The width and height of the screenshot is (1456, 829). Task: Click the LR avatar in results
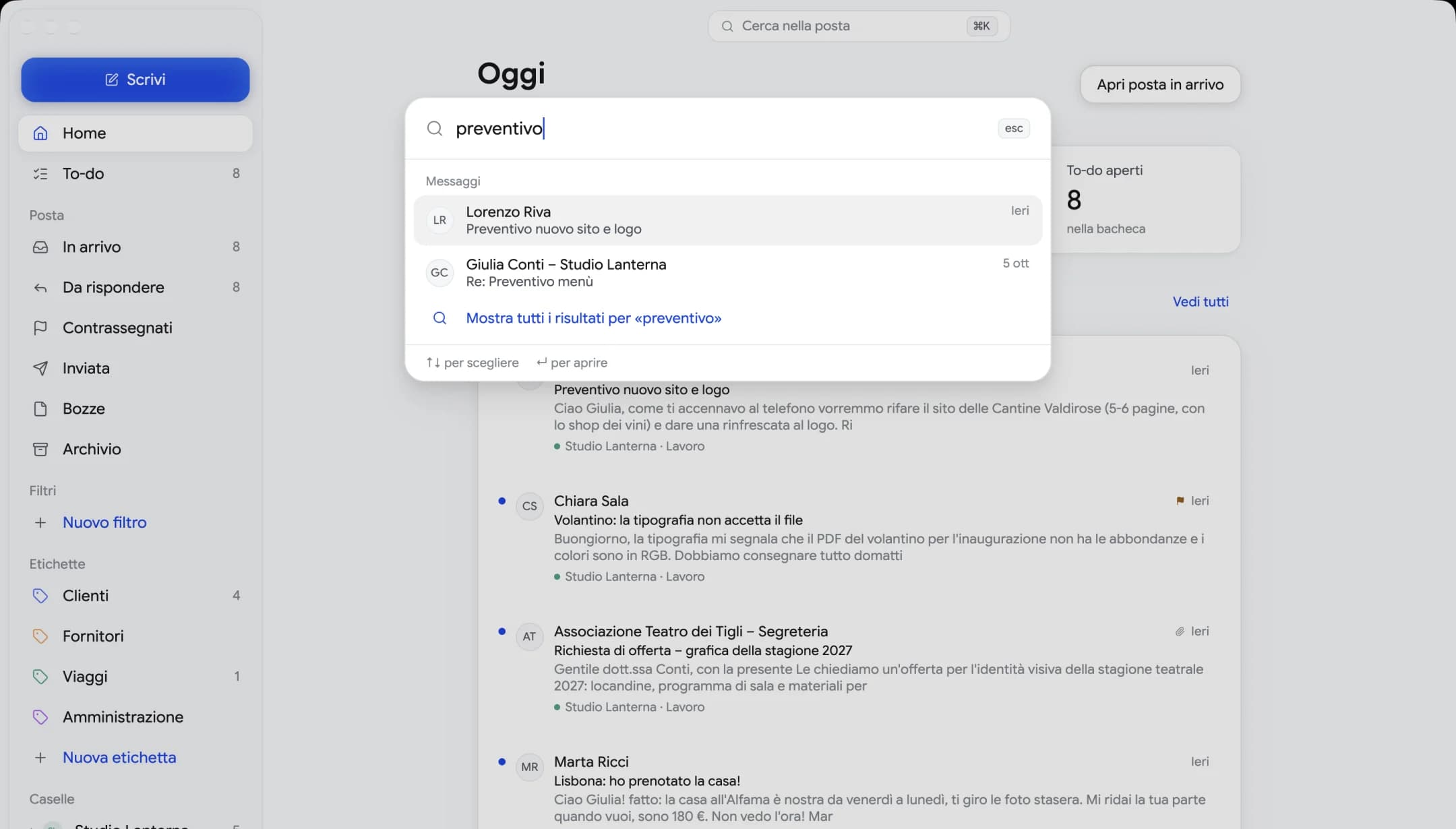(439, 220)
